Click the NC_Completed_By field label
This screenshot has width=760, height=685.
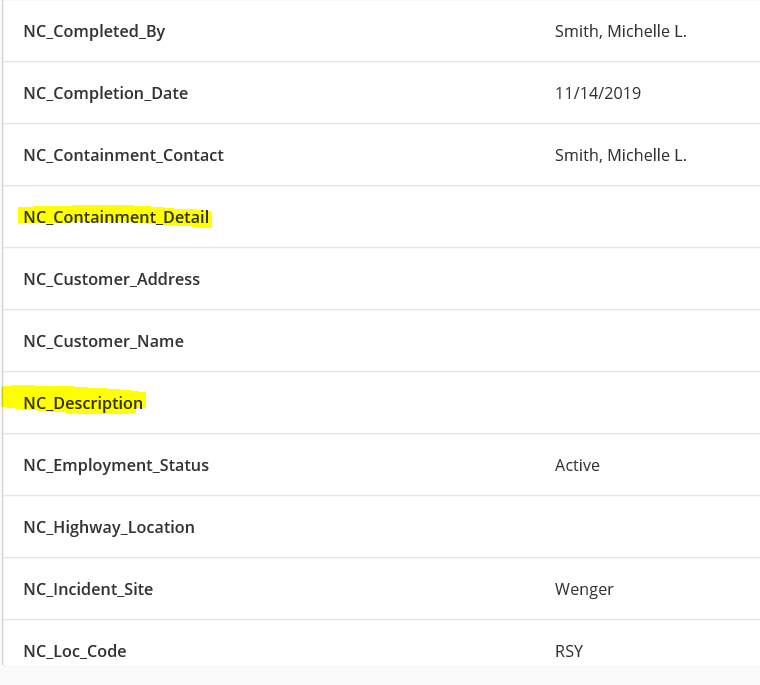94,31
